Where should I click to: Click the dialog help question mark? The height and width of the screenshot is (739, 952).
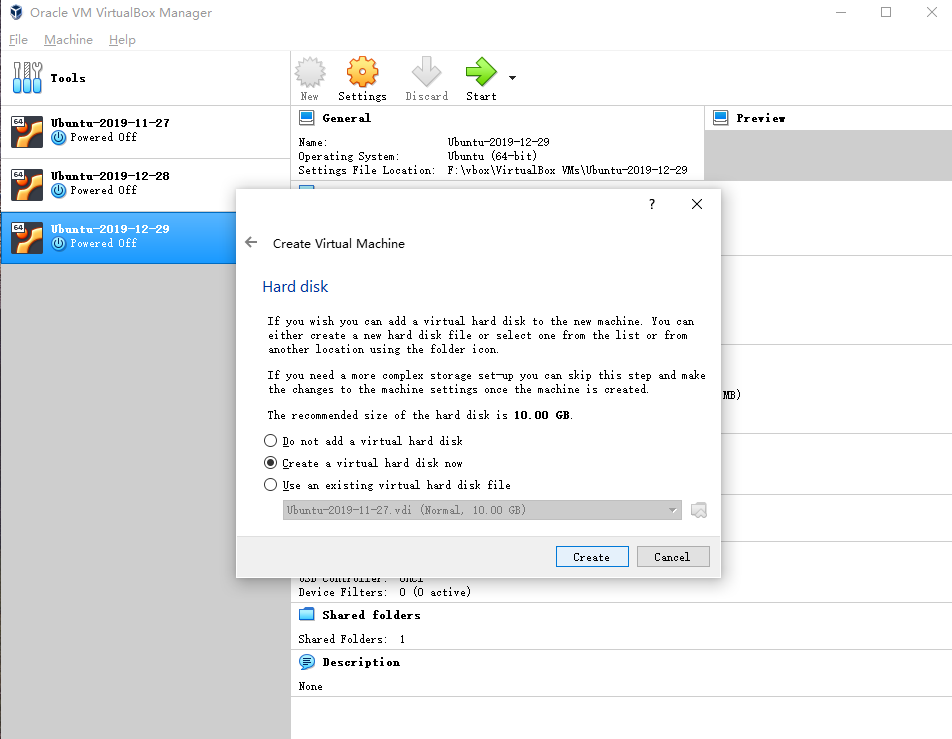pyautogui.click(x=652, y=204)
